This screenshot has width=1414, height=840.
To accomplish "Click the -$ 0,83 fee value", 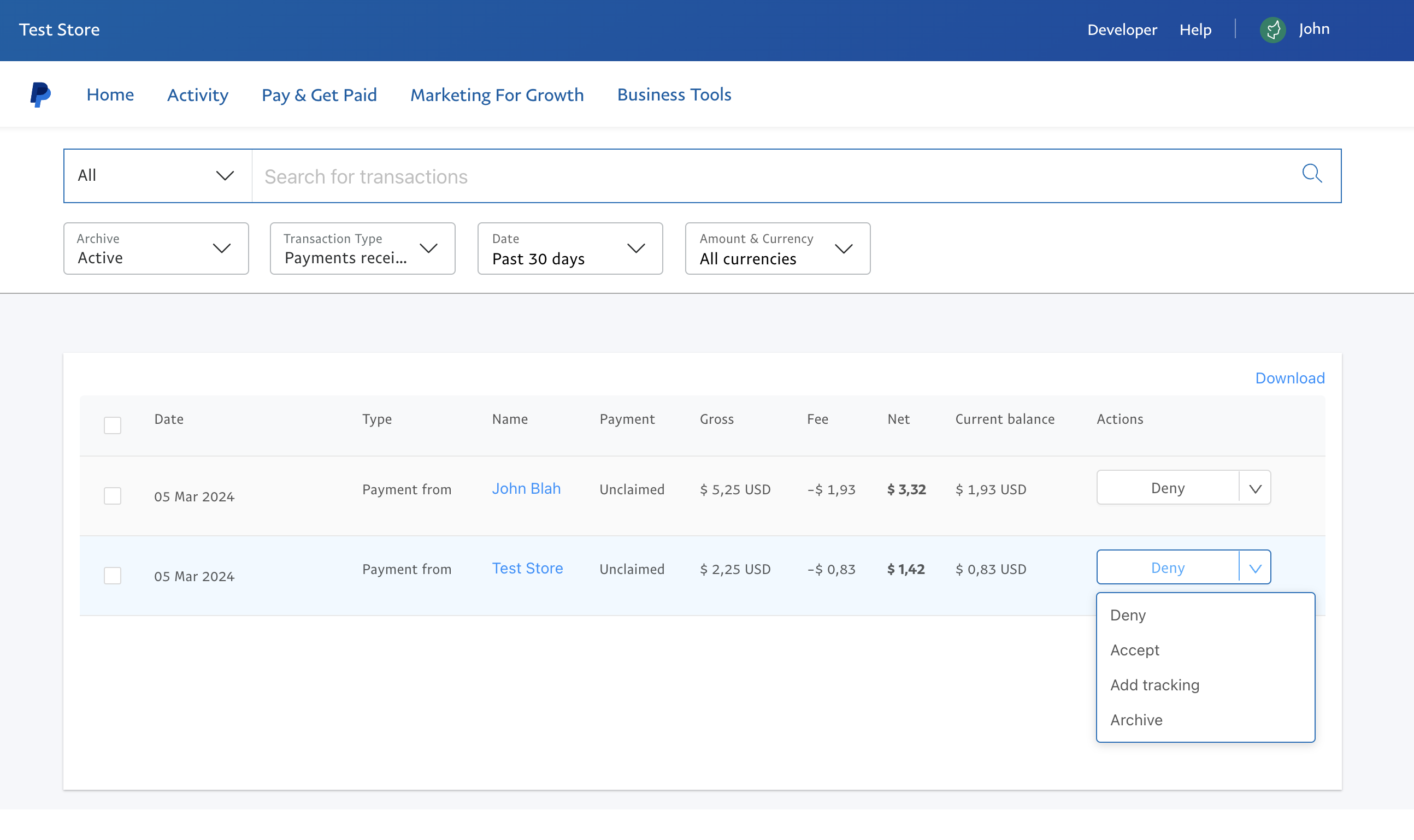I will coord(830,569).
